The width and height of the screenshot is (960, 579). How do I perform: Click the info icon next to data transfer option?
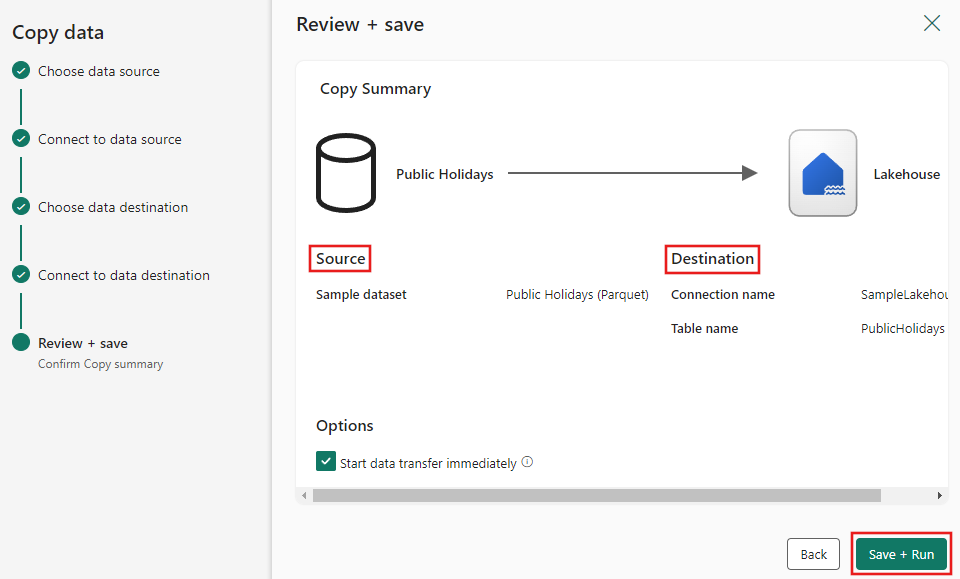527,462
